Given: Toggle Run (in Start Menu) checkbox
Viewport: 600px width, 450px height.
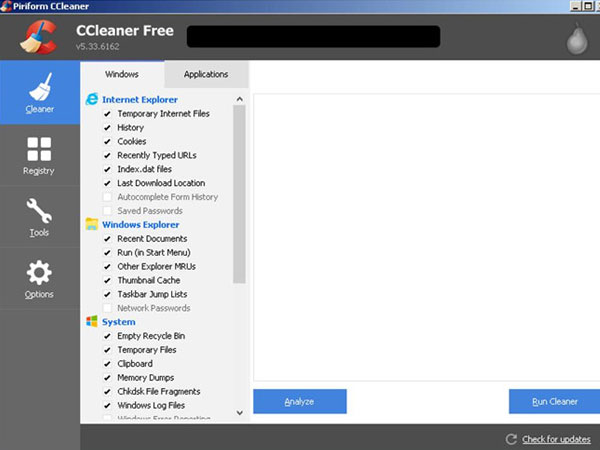Looking at the screenshot, I should pos(108,253).
